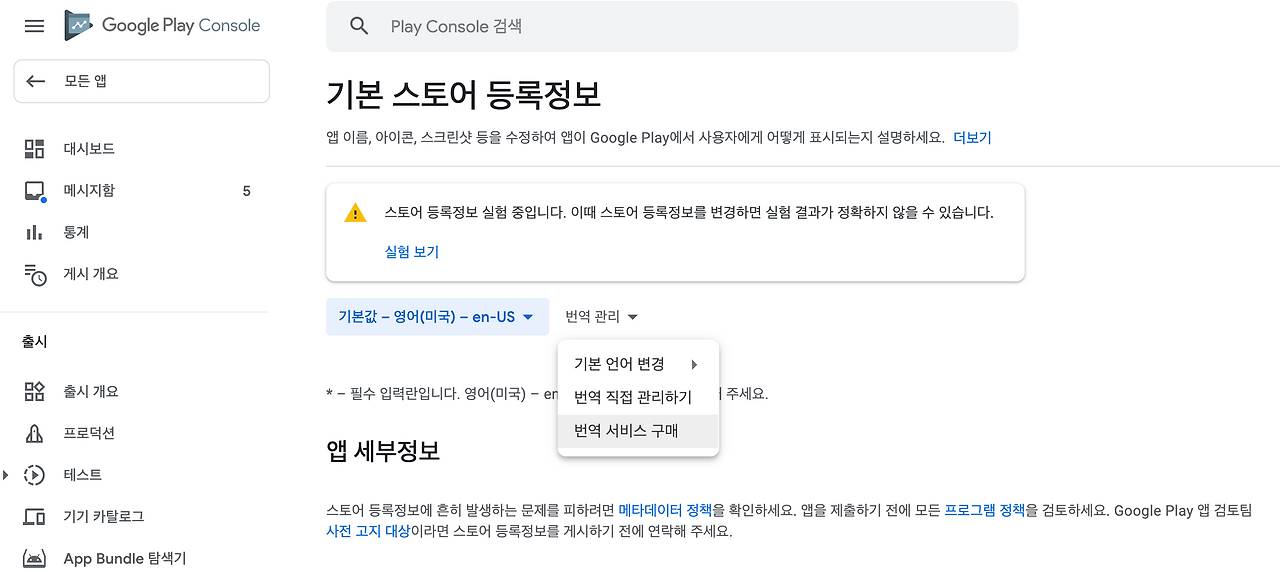Select 기본 언어 변경 menu item

[638, 364]
